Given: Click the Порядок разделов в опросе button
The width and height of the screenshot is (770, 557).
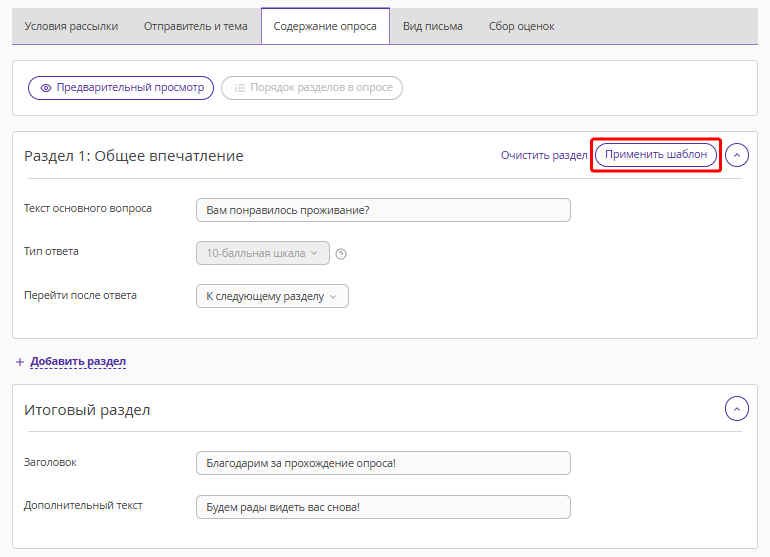Looking at the screenshot, I should click(x=312, y=88).
